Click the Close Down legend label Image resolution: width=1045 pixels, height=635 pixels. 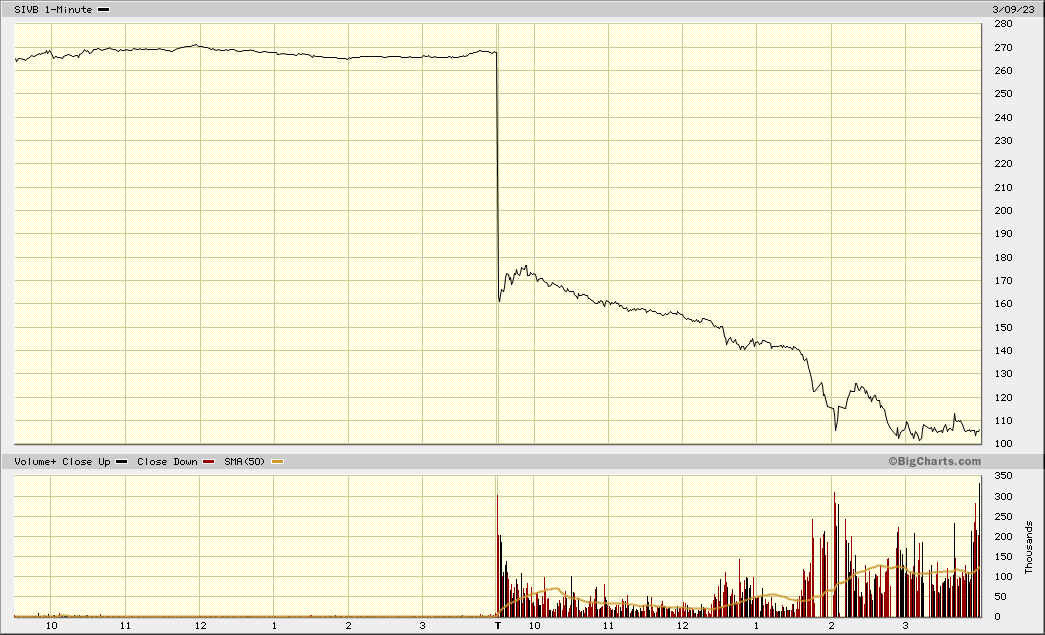pyautogui.click(x=167, y=462)
